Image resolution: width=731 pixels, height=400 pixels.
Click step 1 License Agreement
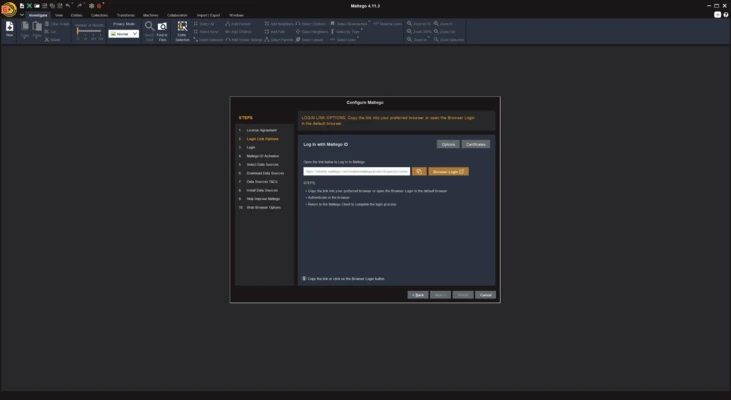pos(258,130)
